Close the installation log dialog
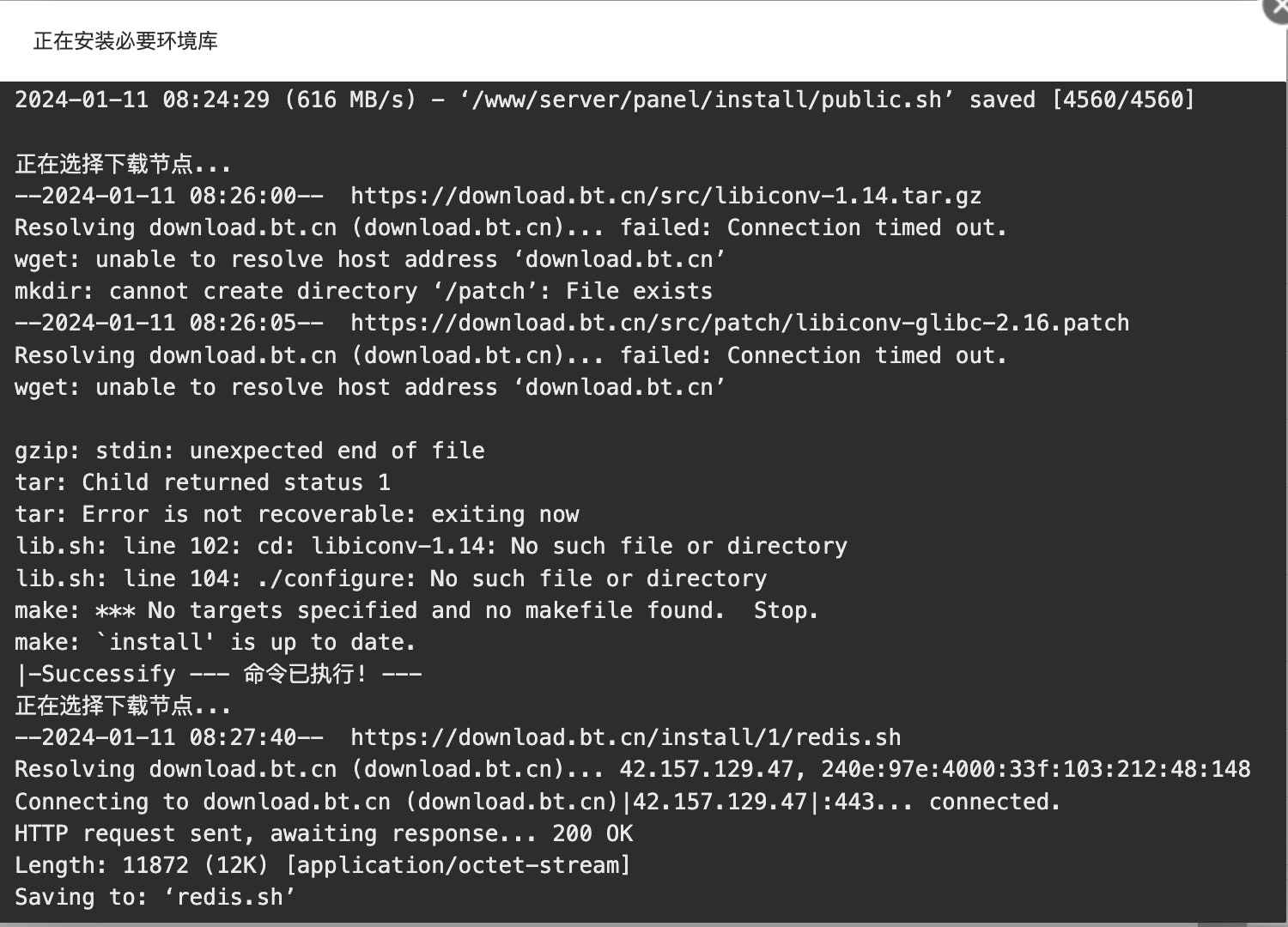Screen dimensions: 1288x927 1278,7
